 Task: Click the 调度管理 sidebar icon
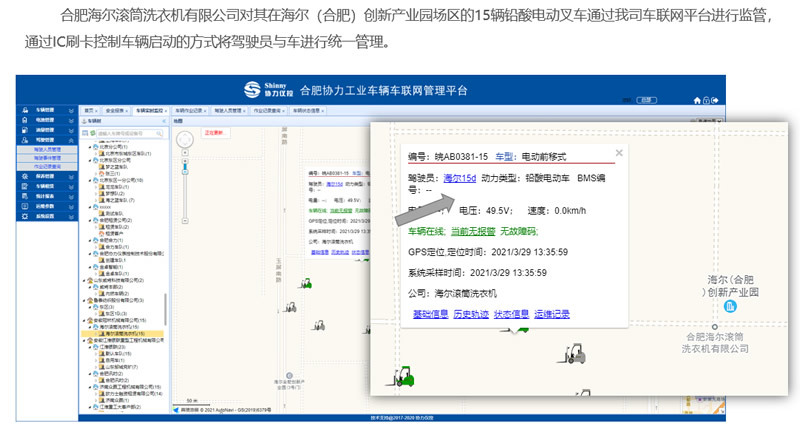tap(25, 130)
